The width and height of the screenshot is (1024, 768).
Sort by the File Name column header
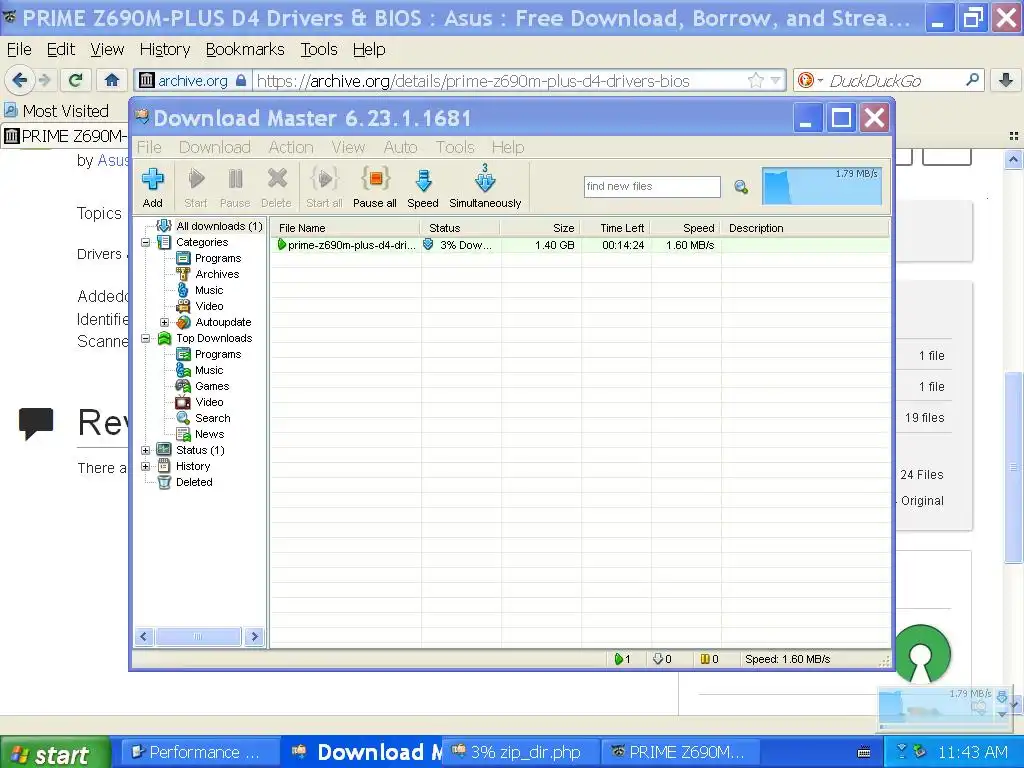pos(345,228)
